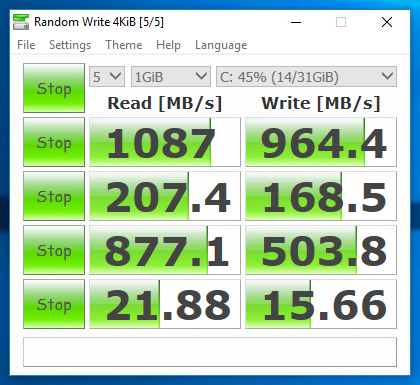The height and width of the screenshot is (385, 420).
Task: Click the empty comment field at bottom
Action: (x=210, y=352)
